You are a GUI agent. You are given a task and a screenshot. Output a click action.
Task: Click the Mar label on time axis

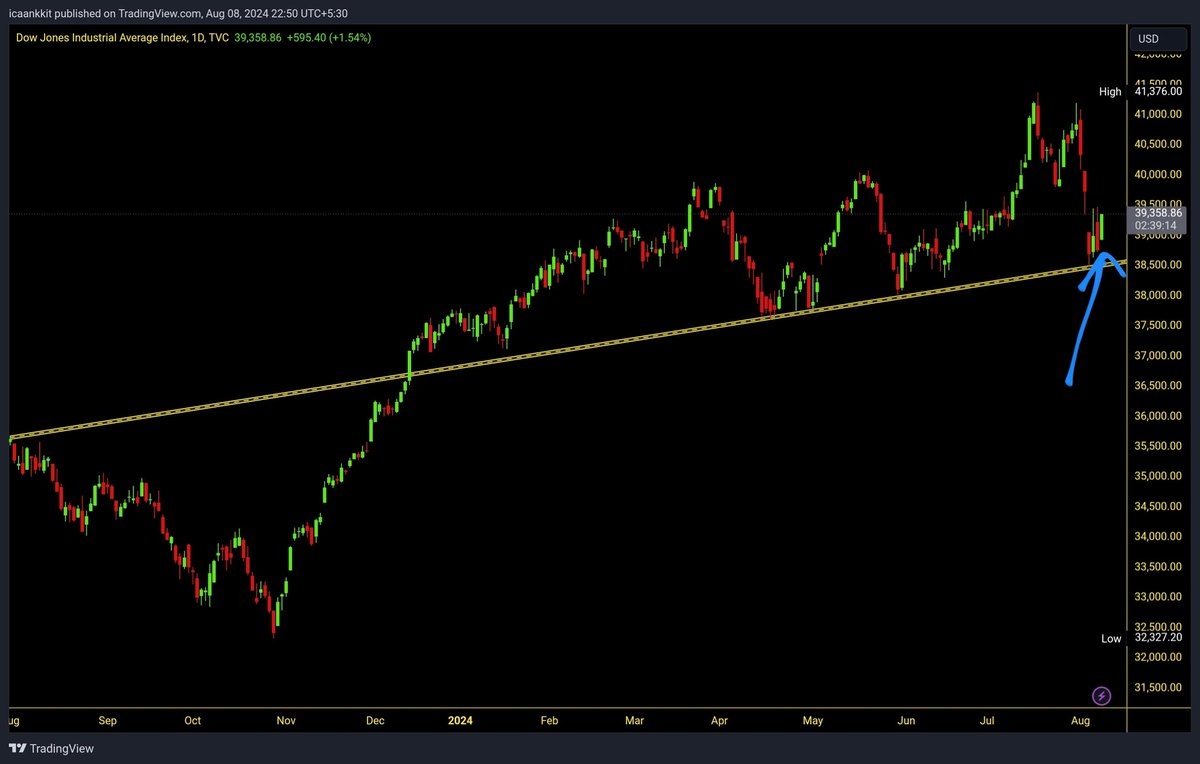[636, 720]
